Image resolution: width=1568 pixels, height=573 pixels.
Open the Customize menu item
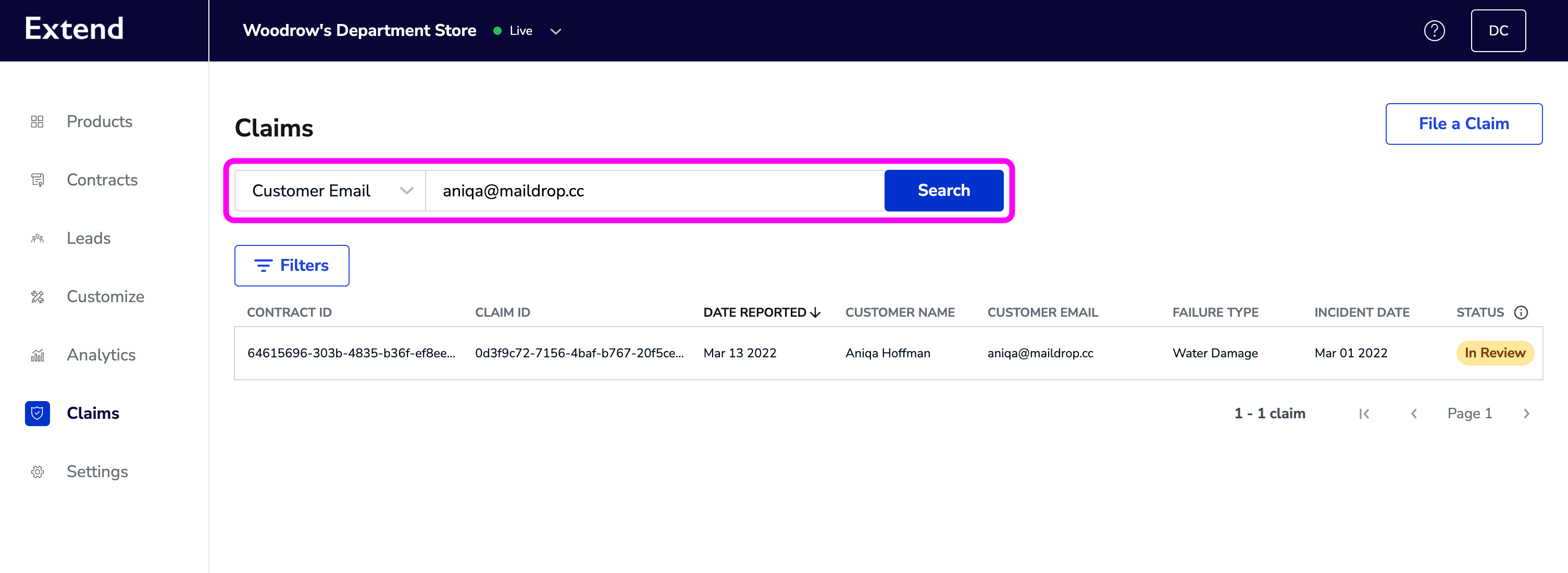[105, 296]
